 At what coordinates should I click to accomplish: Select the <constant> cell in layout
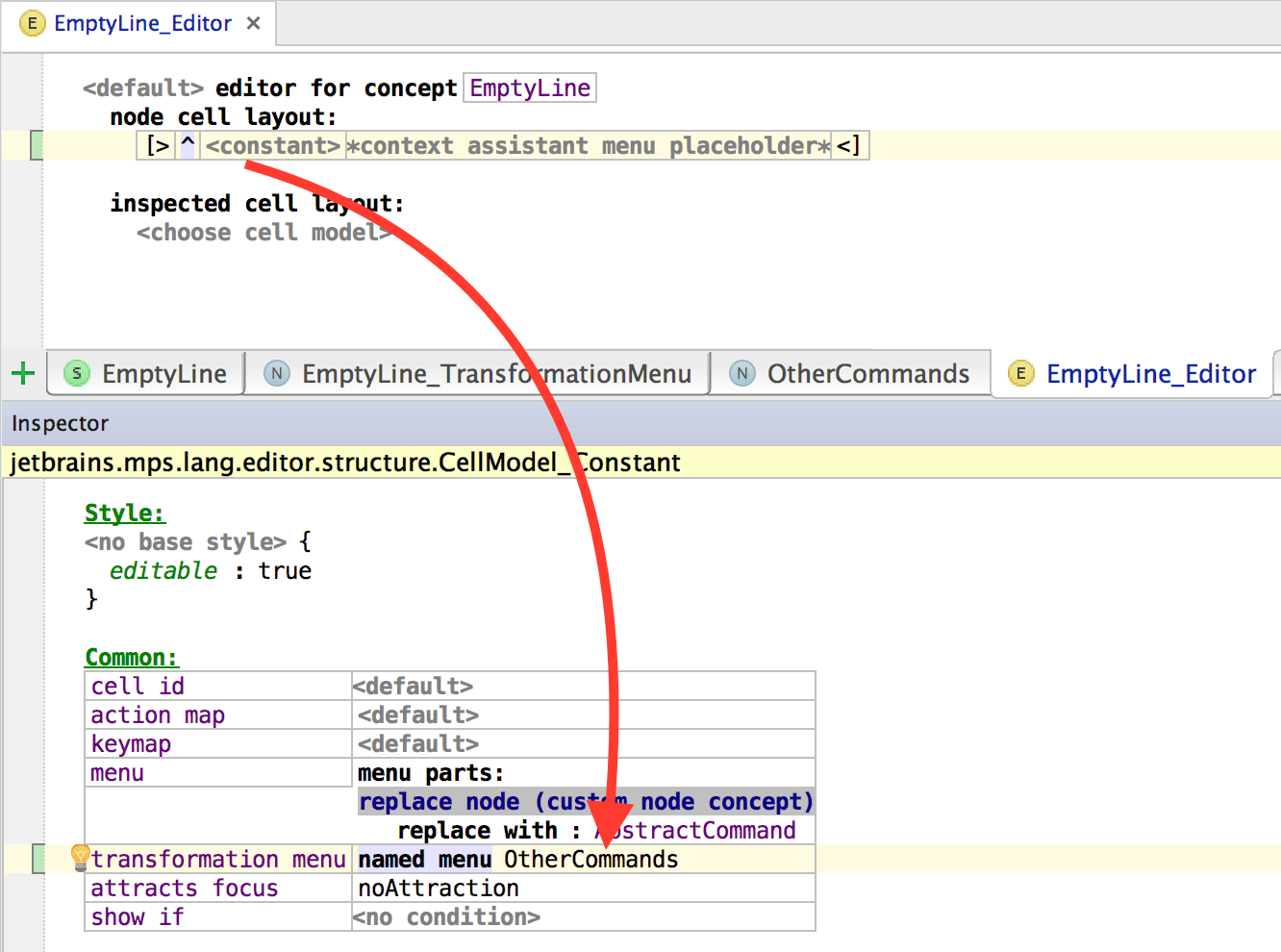tap(273, 145)
